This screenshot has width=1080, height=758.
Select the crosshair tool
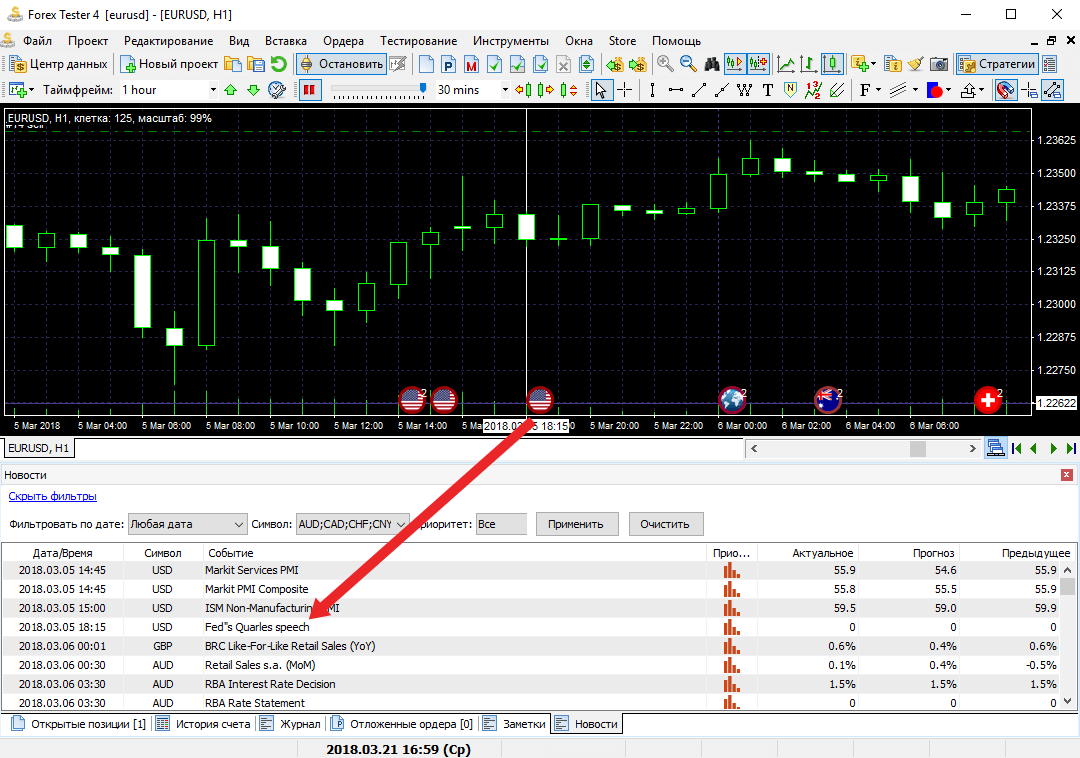pyautogui.click(x=625, y=90)
